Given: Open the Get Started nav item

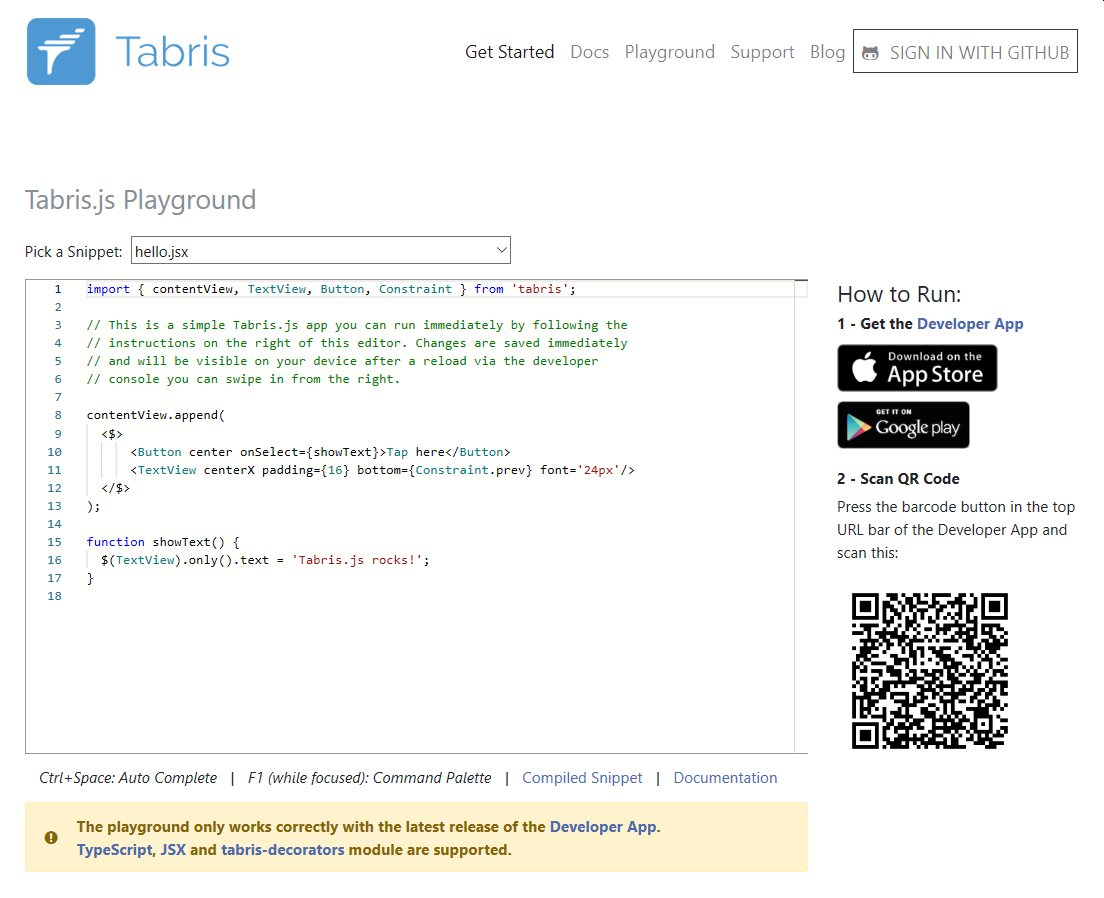Looking at the screenshot, I should 510,52.
